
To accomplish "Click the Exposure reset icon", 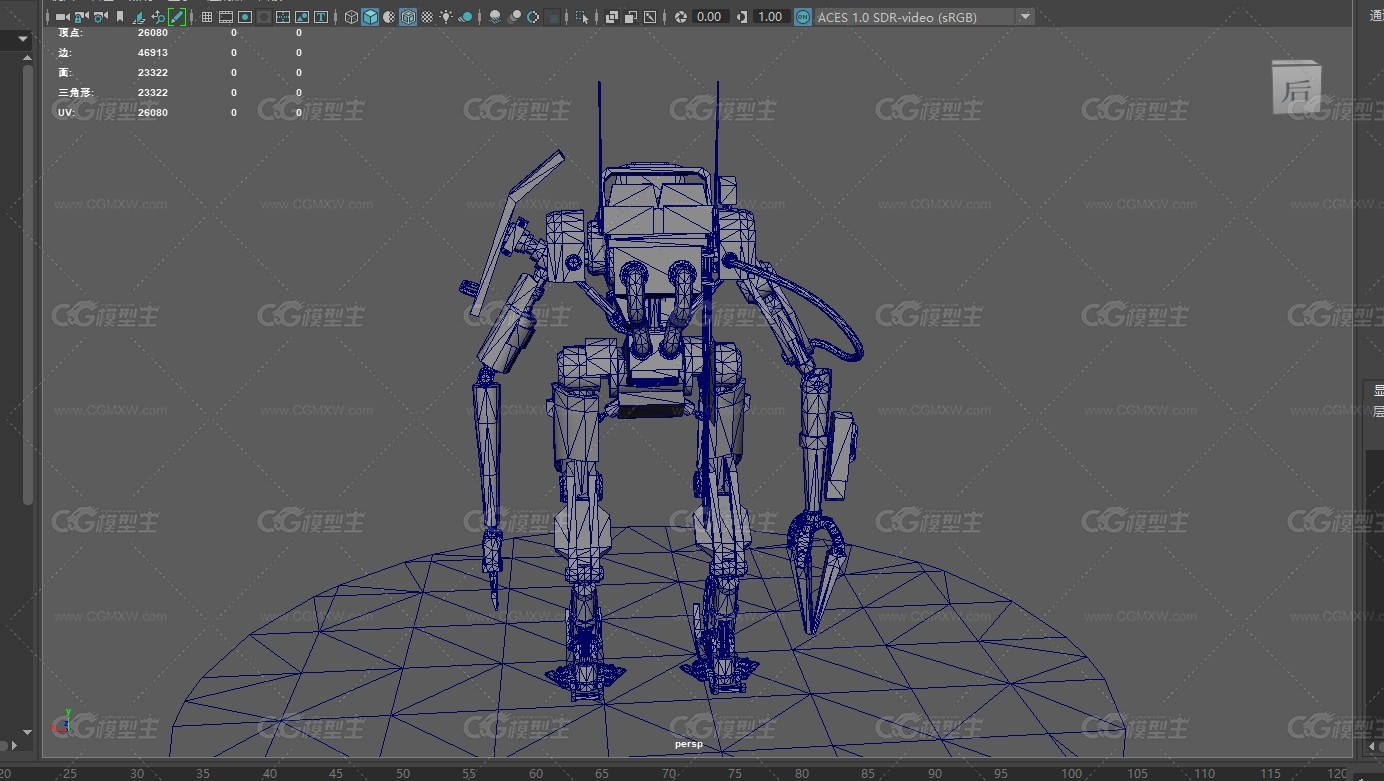I will click(x=681, y=17).
